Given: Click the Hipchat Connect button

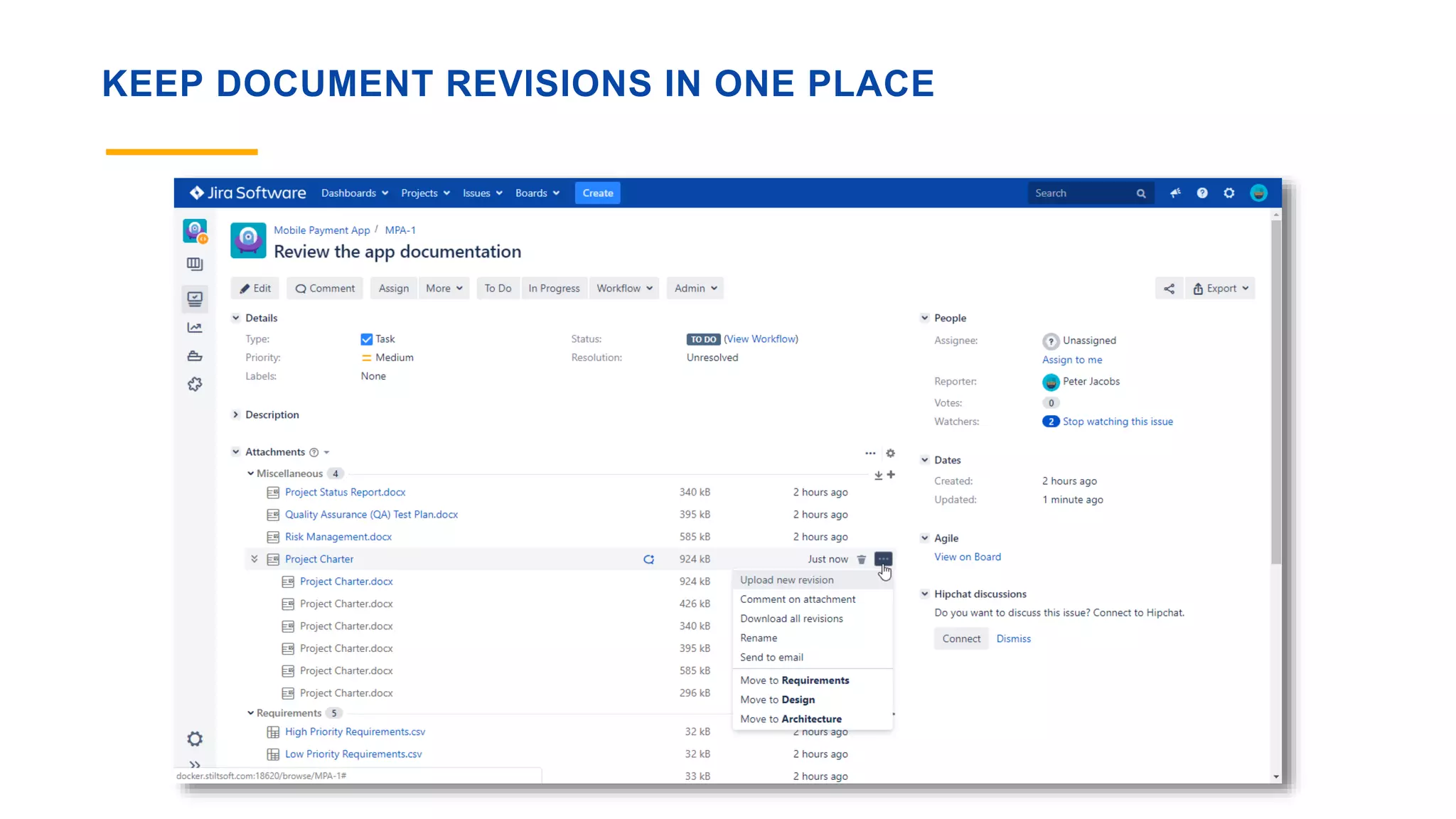Looking at the screenshot, I should point(961,638).
